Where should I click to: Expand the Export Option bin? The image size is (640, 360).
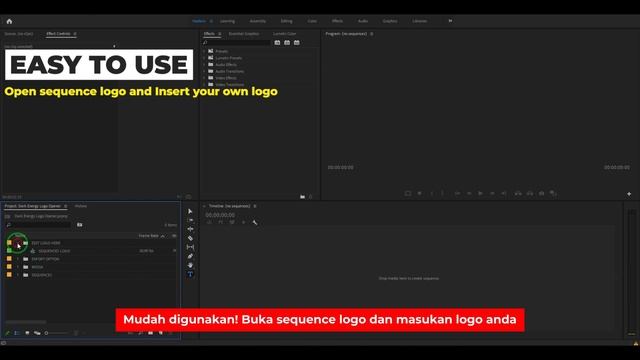coord(18,259)
